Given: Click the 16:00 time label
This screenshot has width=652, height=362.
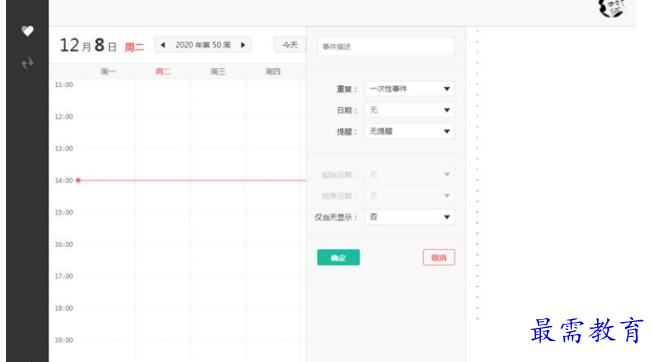Looking at the screenshot, I should coord(64,244).
